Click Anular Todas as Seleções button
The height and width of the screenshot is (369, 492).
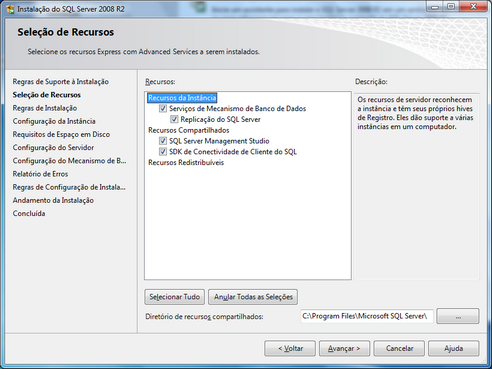(x=253, y=297)
